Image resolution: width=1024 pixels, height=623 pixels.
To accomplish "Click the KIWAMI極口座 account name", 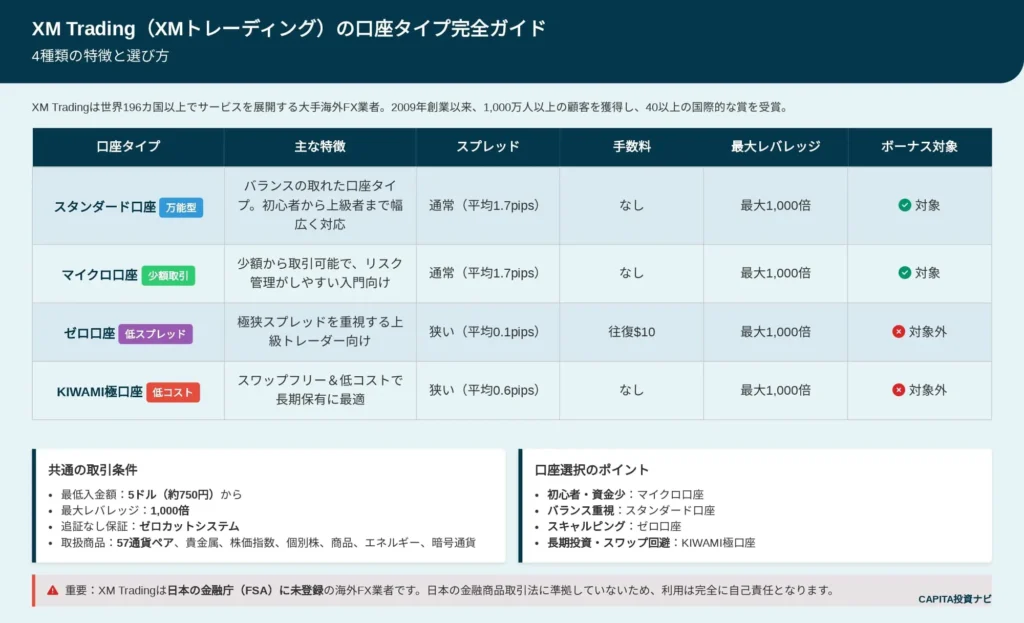I will [x=99, y=392].
